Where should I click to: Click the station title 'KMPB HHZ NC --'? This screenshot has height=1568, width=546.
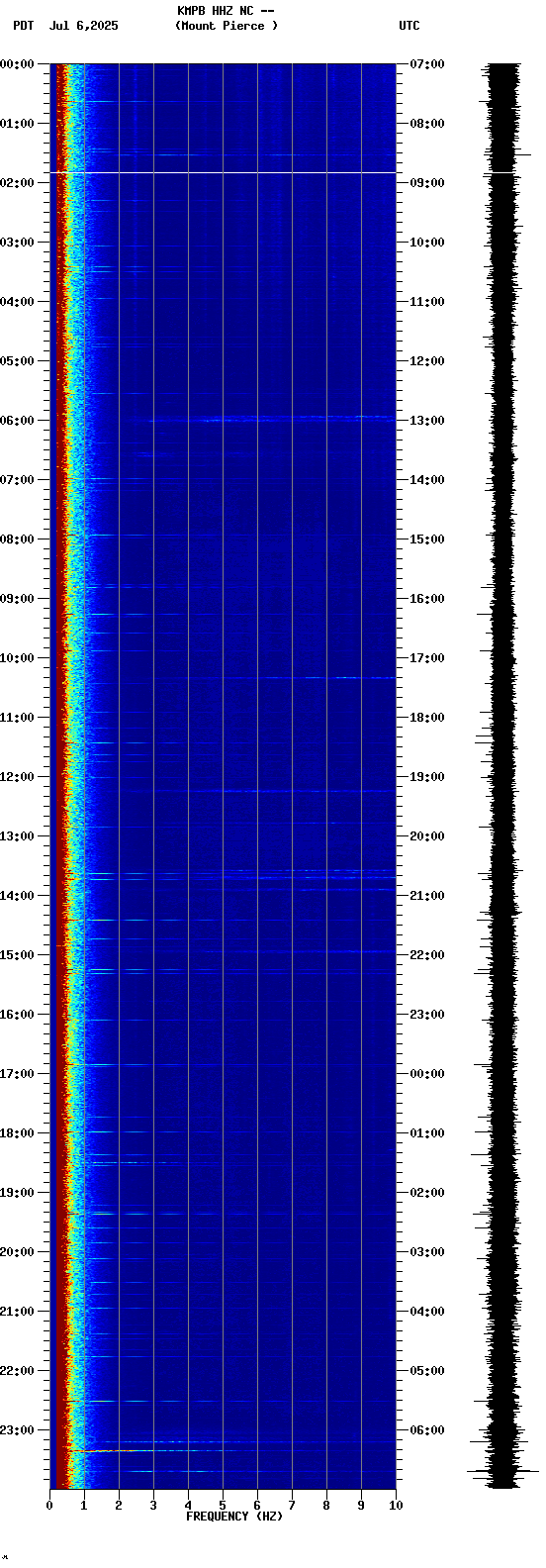coord(226,11)
